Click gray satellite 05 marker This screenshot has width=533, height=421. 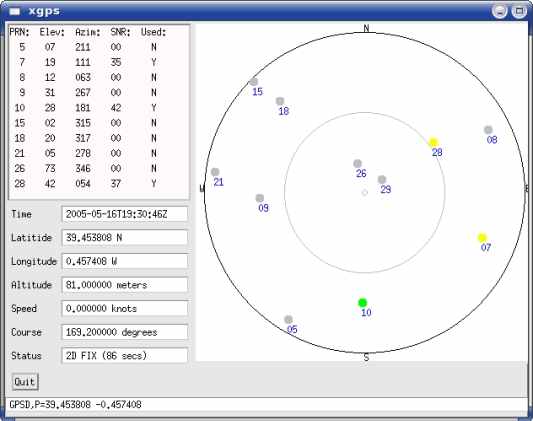click(x=288, y=319)
